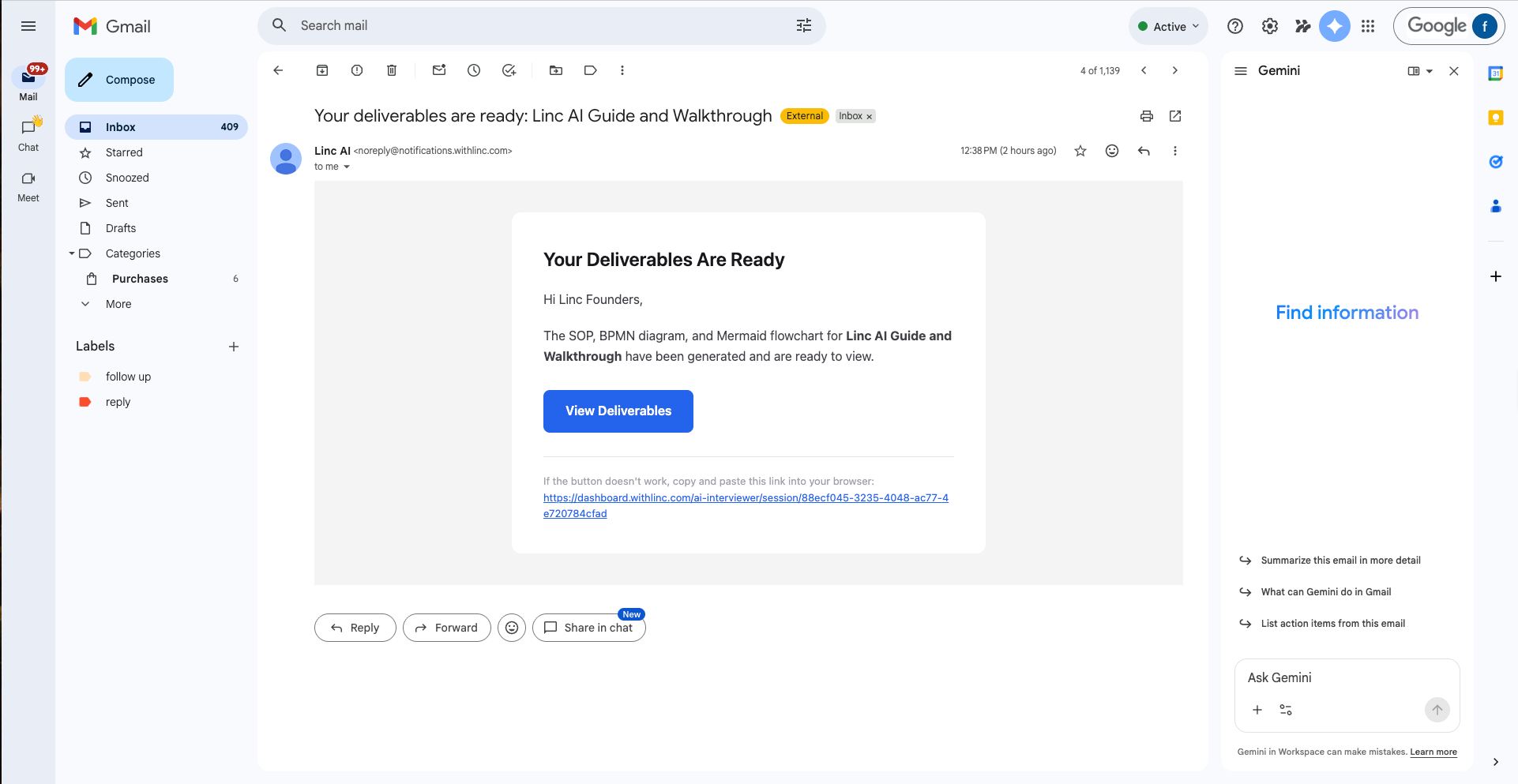Report this email as spam
The height and width of the screenshot is (784, 1518).
(x=356, y=70)
